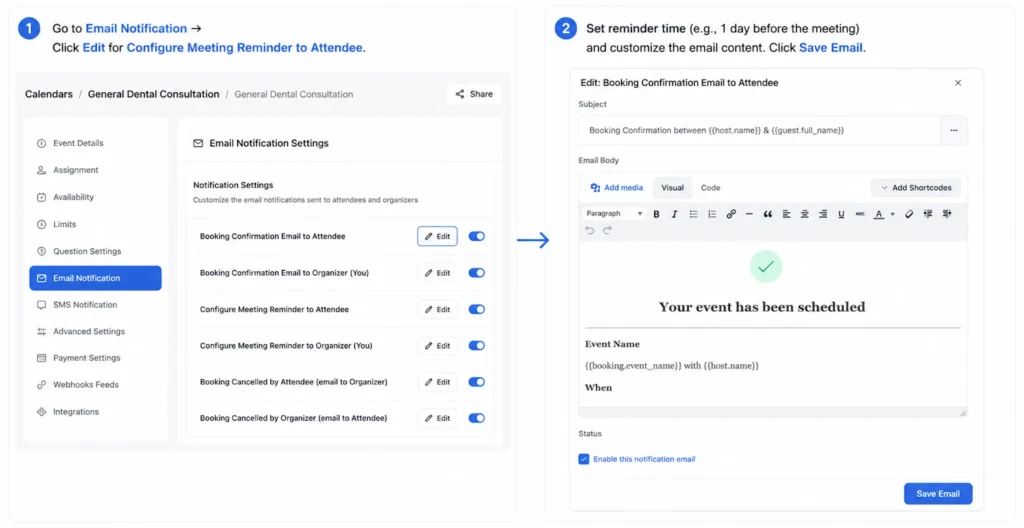Open subject field three-dots shortcode menu
This screenshot has width=1024, height=528.
[954, 131]
